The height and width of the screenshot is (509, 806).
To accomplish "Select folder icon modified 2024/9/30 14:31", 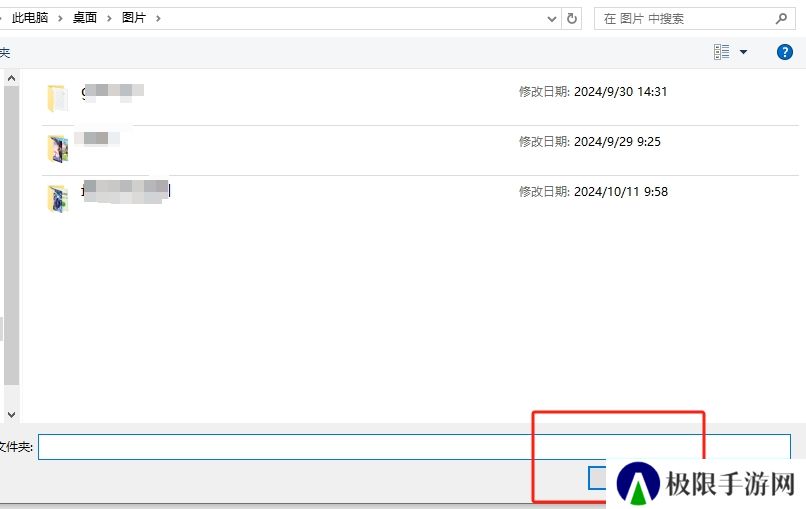I will click(58, 98).
